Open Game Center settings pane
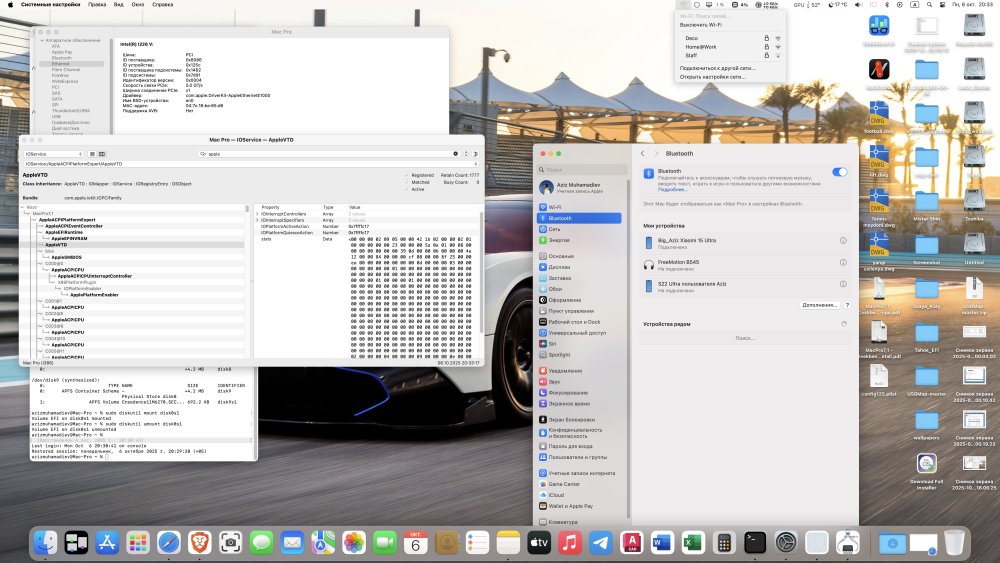The height and width of the screenshot is (563, 1000). 579,484
